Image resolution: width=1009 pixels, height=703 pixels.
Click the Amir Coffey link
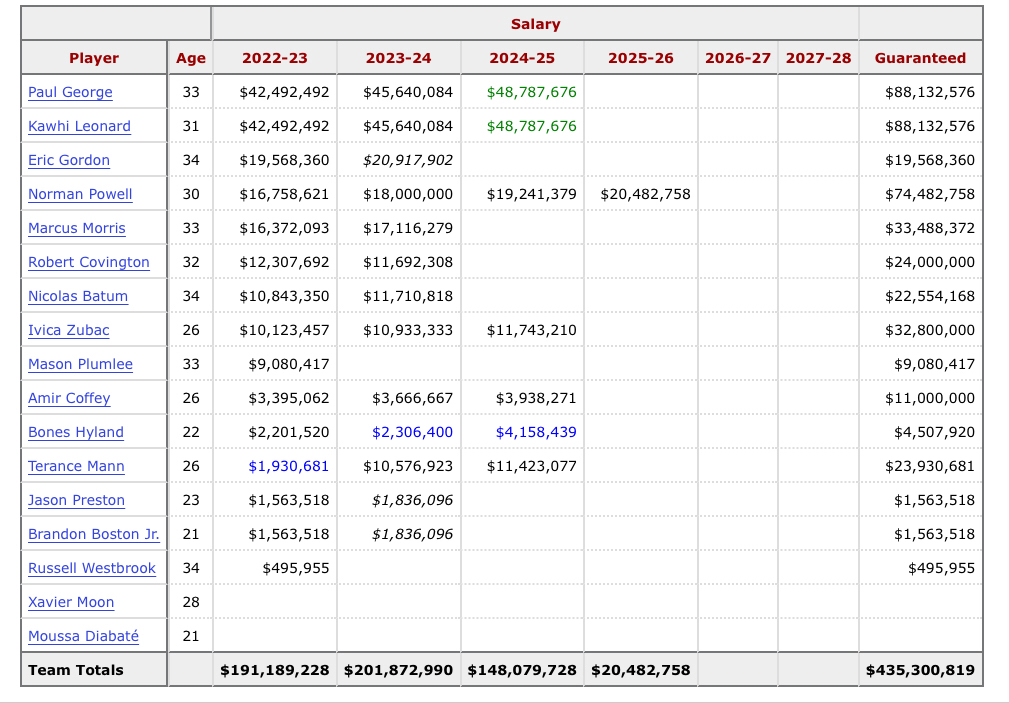69,398
